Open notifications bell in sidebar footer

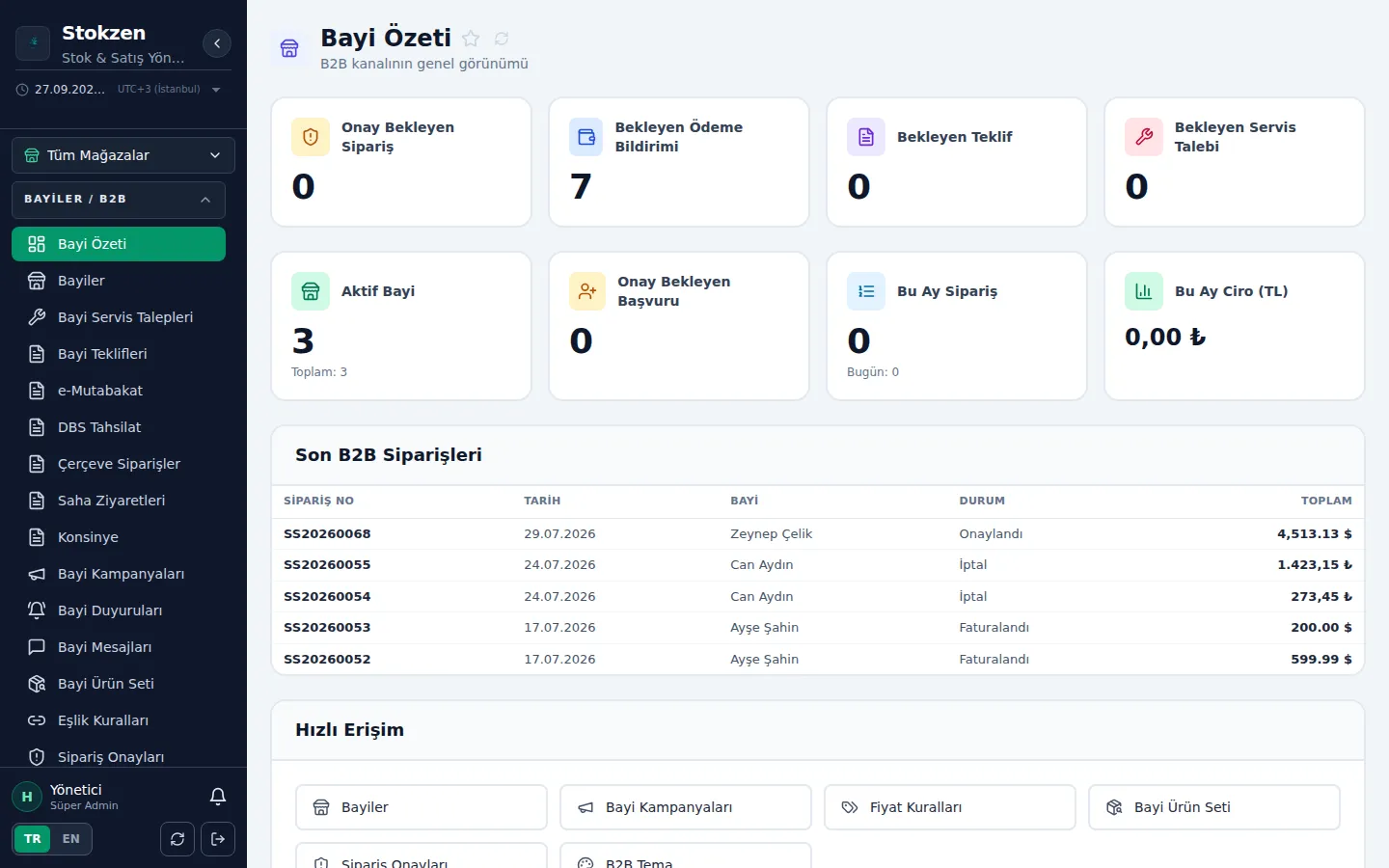(218, 797)
